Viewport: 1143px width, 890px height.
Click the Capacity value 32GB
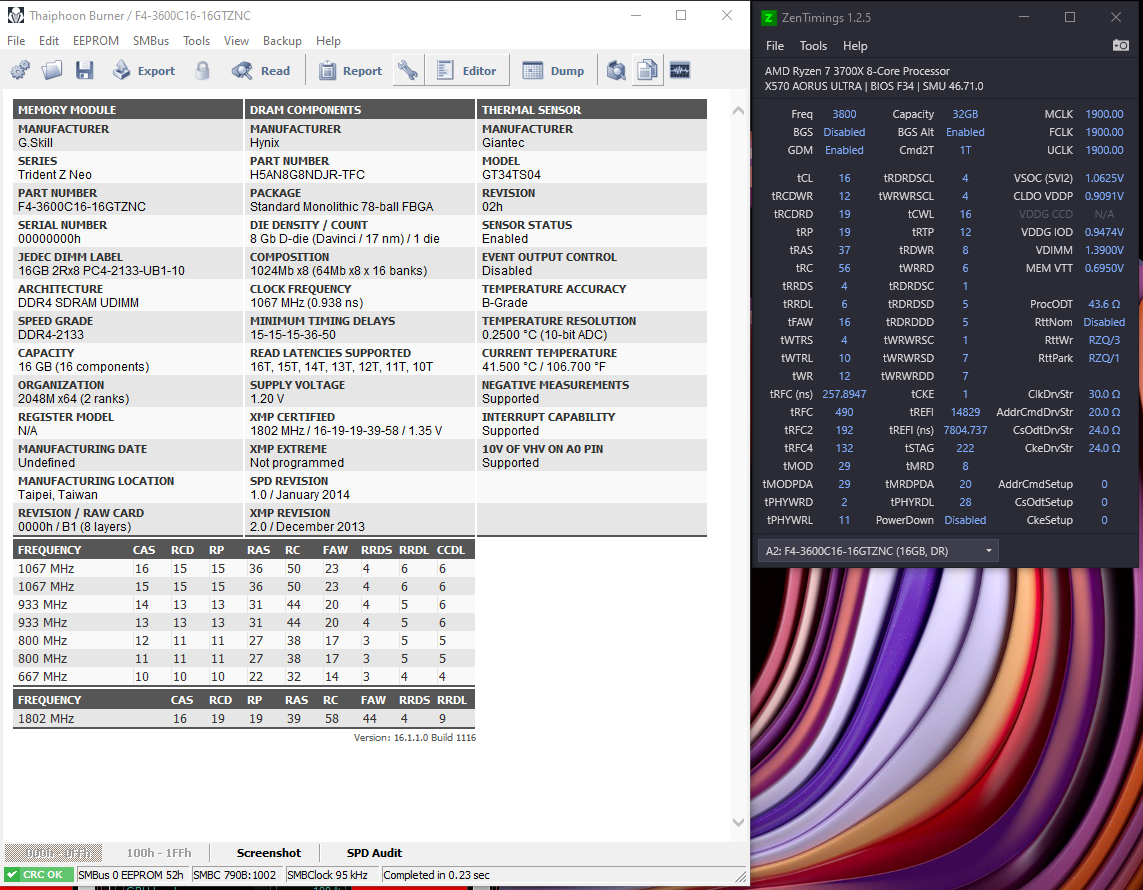tap(965, 114)
